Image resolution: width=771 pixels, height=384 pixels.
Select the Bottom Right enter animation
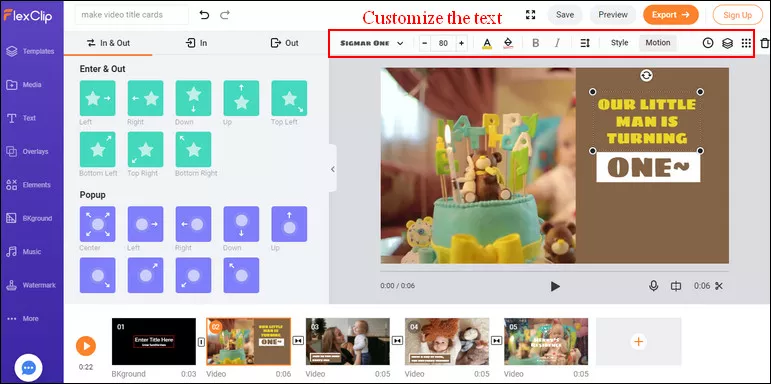click(193, 149)
